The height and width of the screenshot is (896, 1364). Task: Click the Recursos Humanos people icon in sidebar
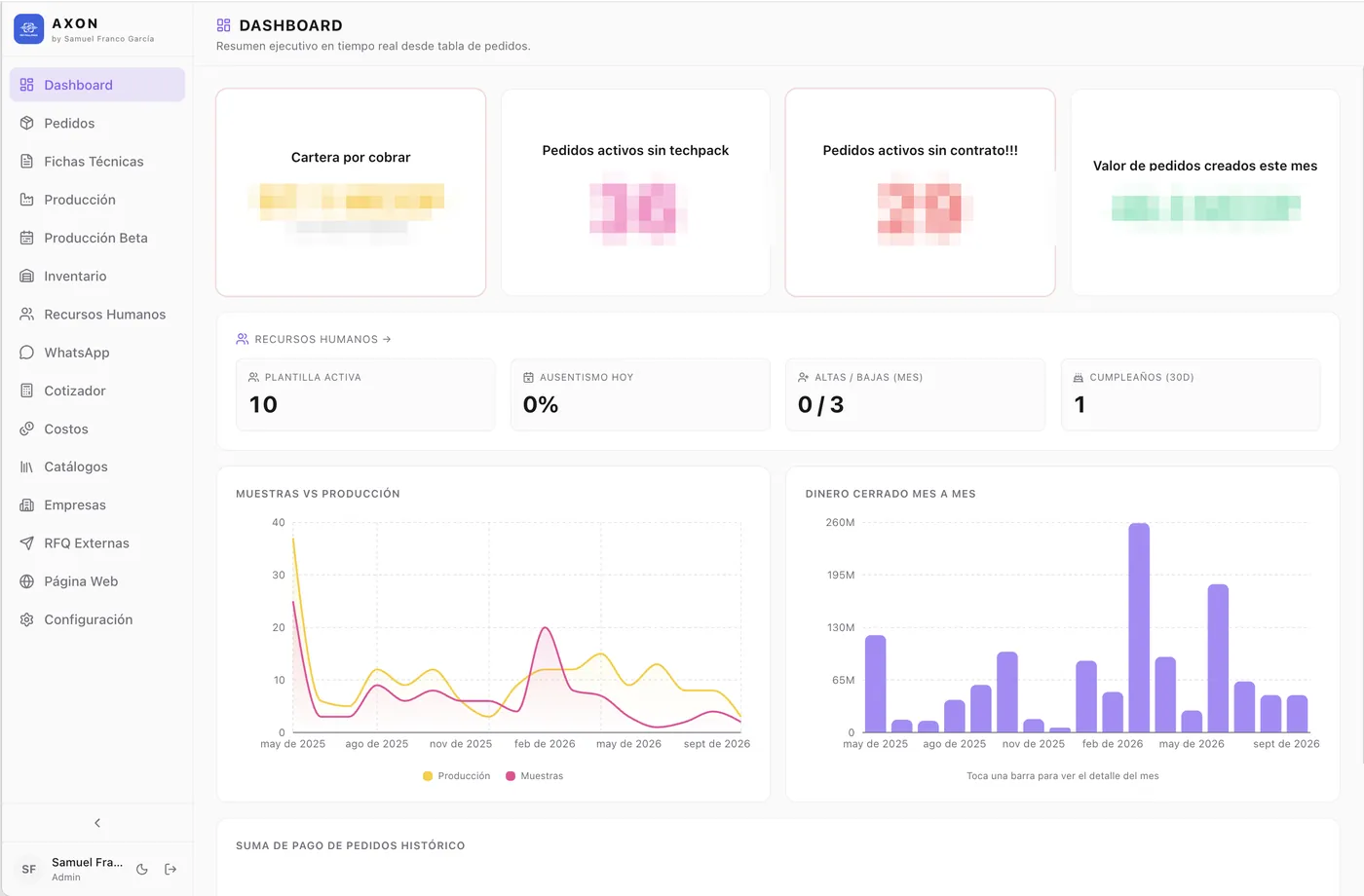(x=27, y=315)
